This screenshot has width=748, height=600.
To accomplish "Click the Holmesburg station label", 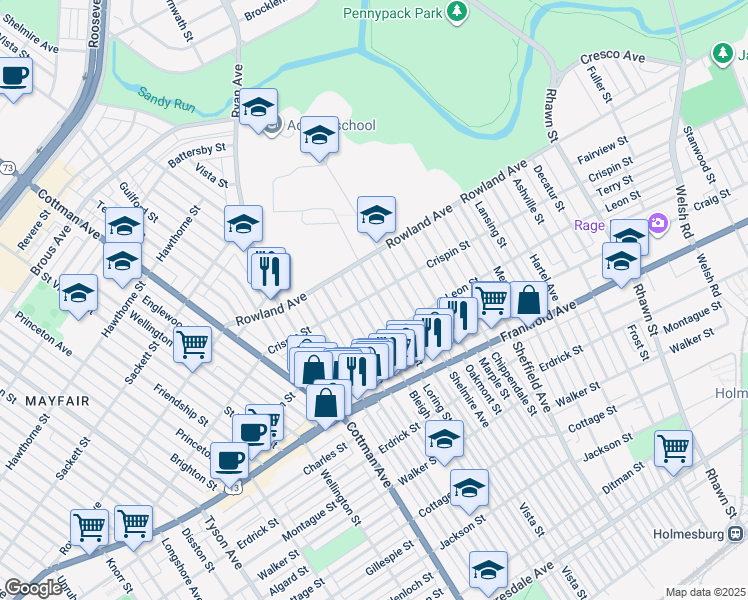I will click(x=688, y=534).
